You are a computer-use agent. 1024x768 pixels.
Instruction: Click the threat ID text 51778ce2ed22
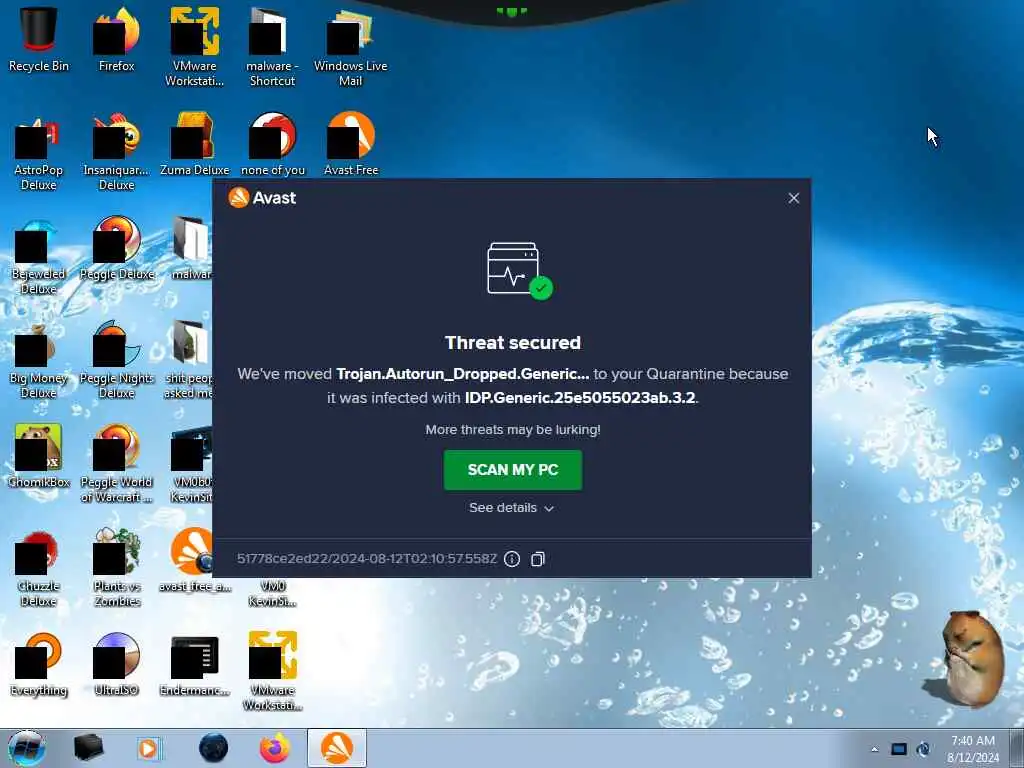click(x=366, y=559)
